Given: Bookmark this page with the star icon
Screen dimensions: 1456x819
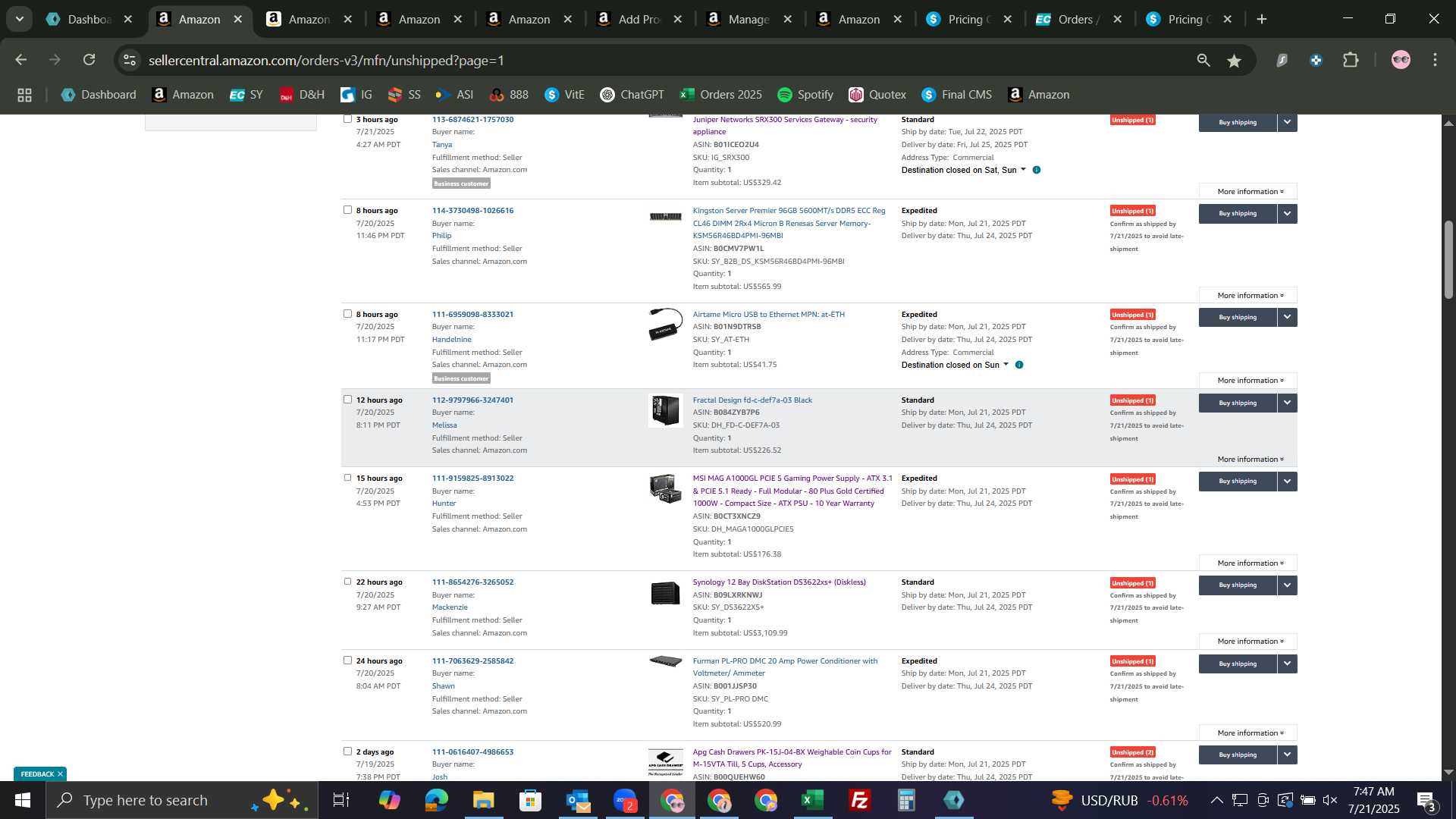Looking at the screenshot, I should tap(1235, 61).
